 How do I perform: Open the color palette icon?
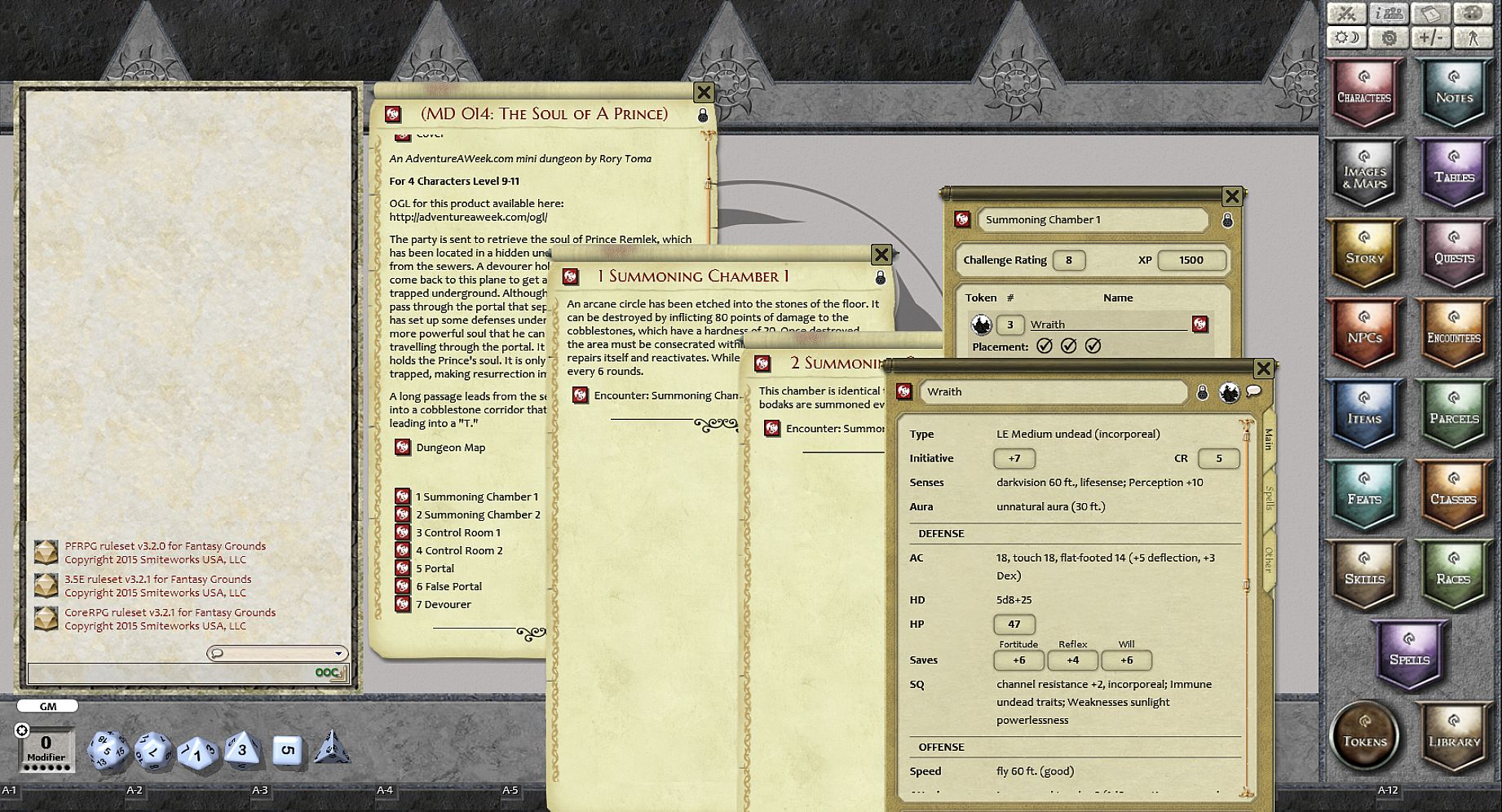1473,13
